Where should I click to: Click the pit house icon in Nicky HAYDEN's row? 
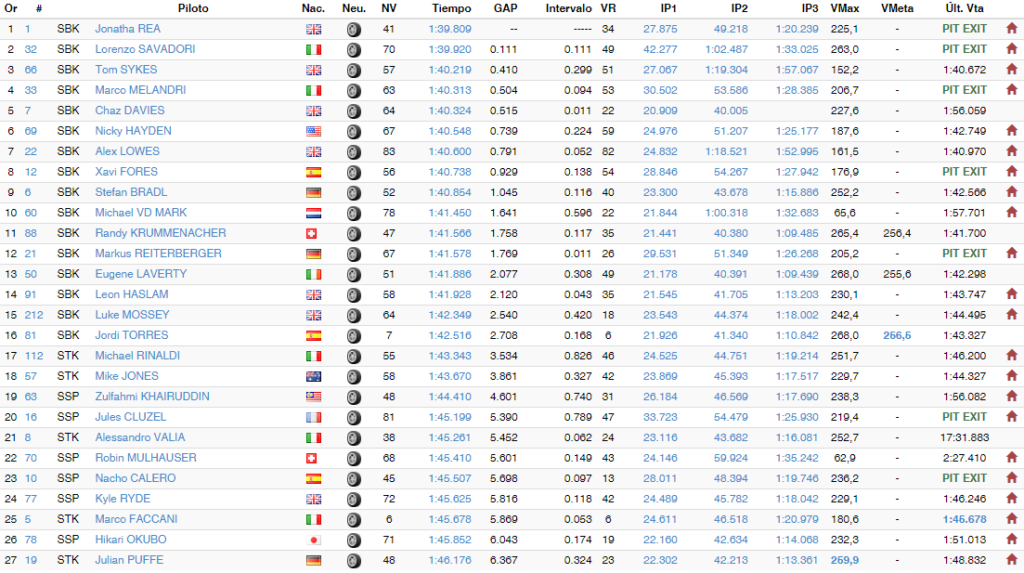click(1012, 131)
